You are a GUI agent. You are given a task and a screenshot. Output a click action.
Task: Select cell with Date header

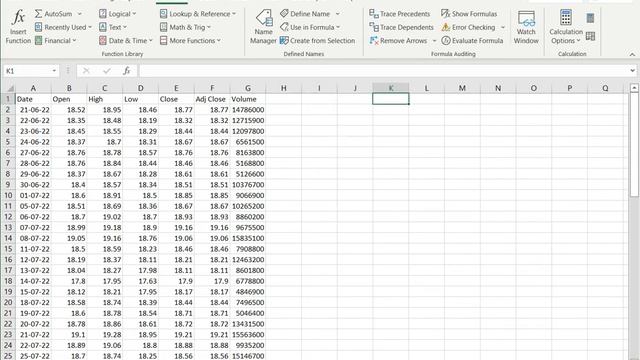[33, 99]
